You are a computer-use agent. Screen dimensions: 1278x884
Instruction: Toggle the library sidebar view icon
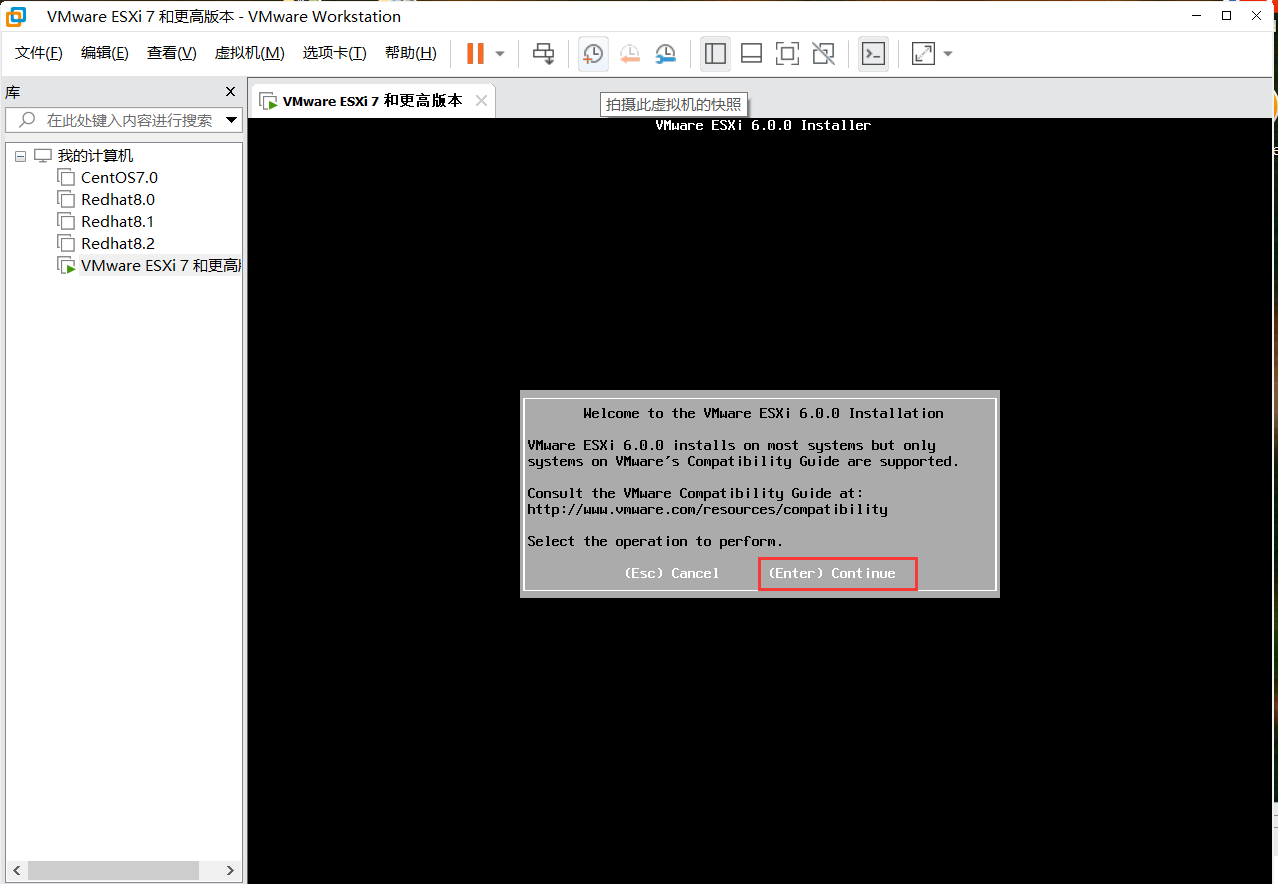[x=715, y=54]
